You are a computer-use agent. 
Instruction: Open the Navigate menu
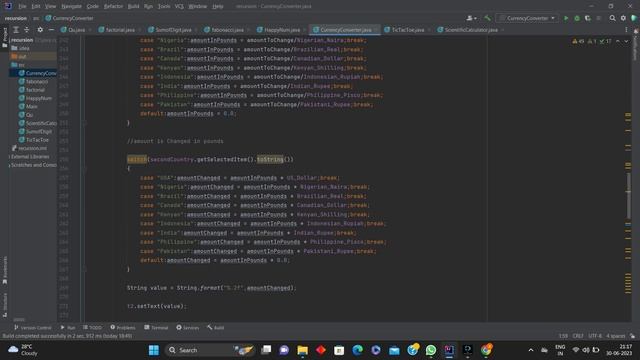pos(71,7)
